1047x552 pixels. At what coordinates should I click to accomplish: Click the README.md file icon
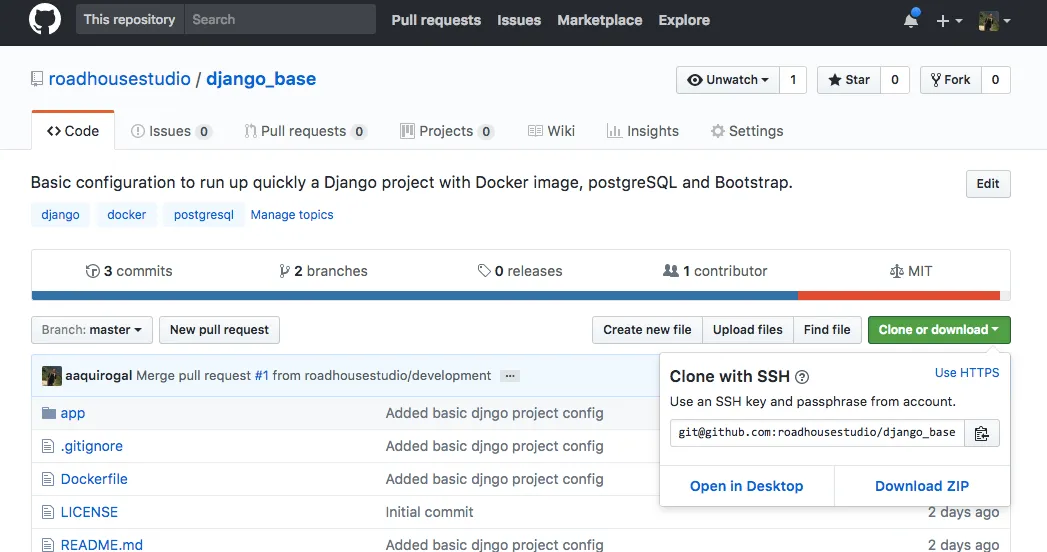tap(47, 545)
